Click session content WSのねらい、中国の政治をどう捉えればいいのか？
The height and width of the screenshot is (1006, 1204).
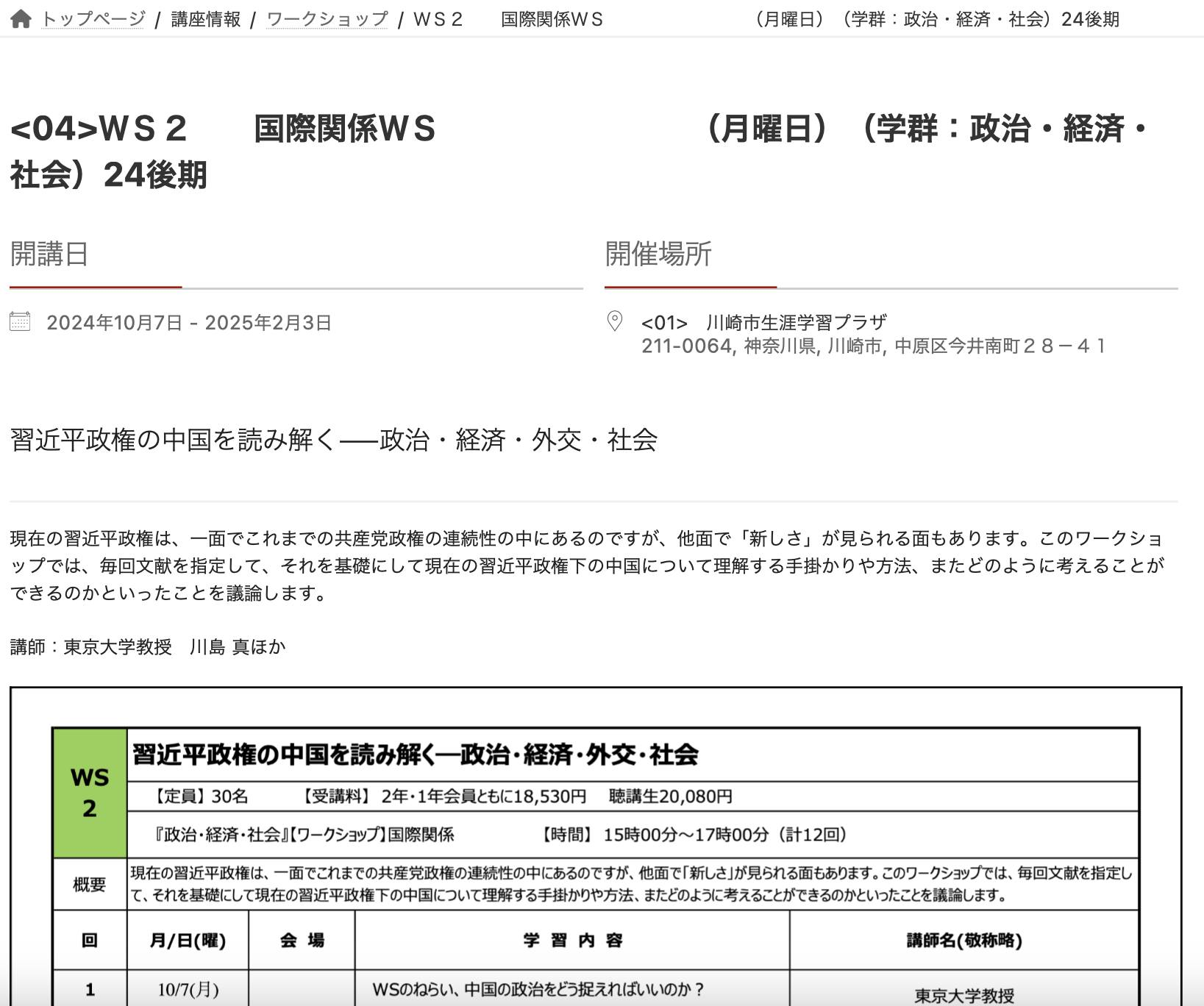pyautogui.click(x=538, y=990)
